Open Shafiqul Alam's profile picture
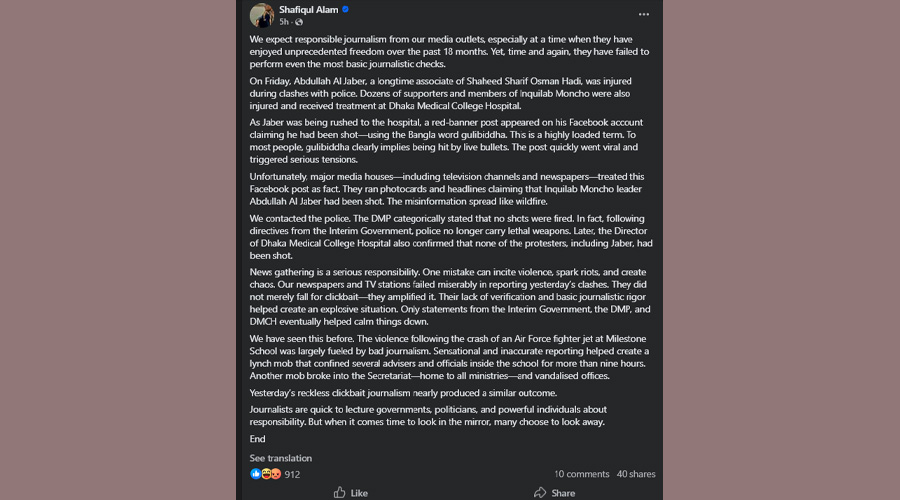 pyautogui.click(x=262, y=15)
